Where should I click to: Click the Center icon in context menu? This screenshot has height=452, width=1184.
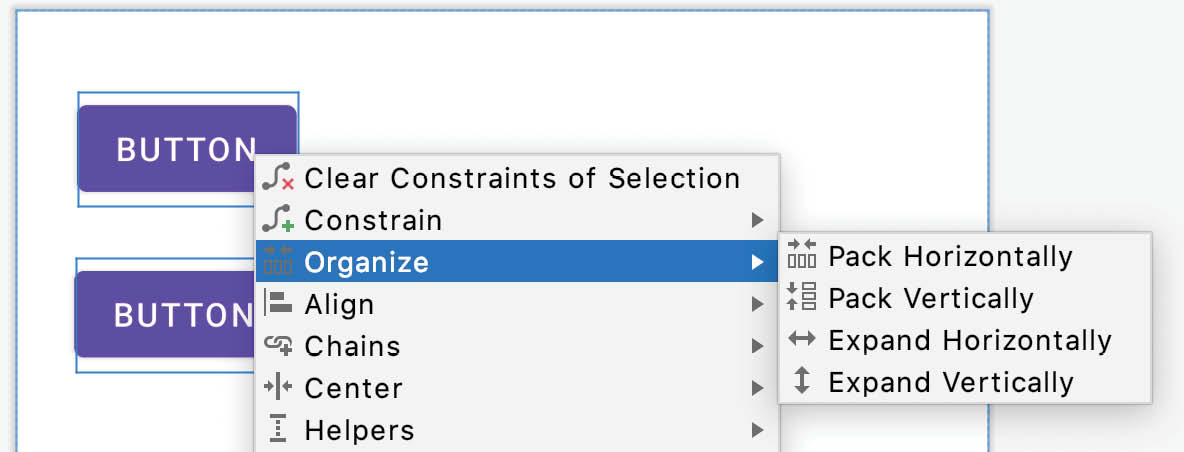[278, 388]
